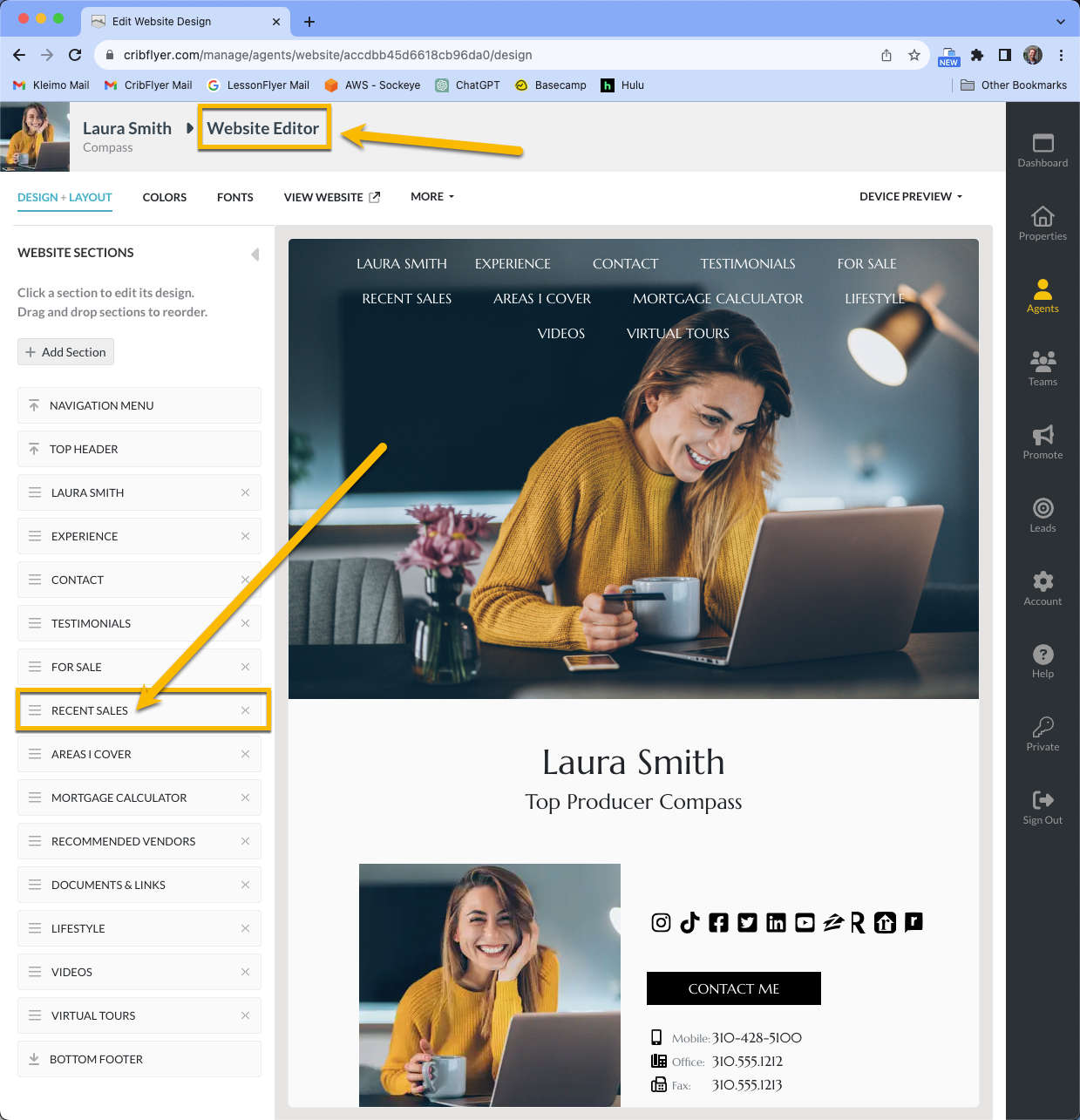Open the CribFlyer Mail bookmark

(148, 85)
